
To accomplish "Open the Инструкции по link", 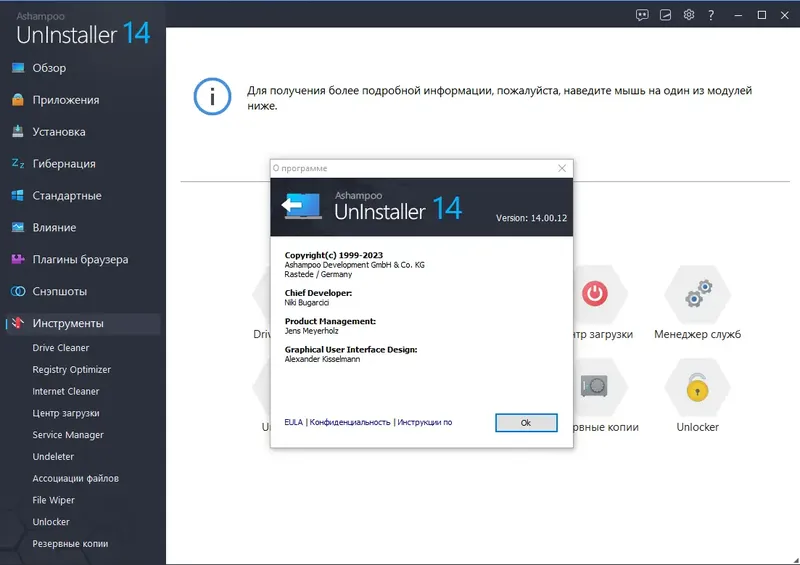I will 424,422.
